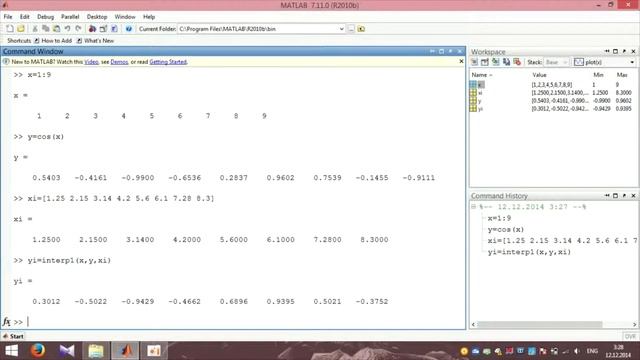Open the Help menu
The height and width of the screenshot is (360, 640).
coord(149,17)
